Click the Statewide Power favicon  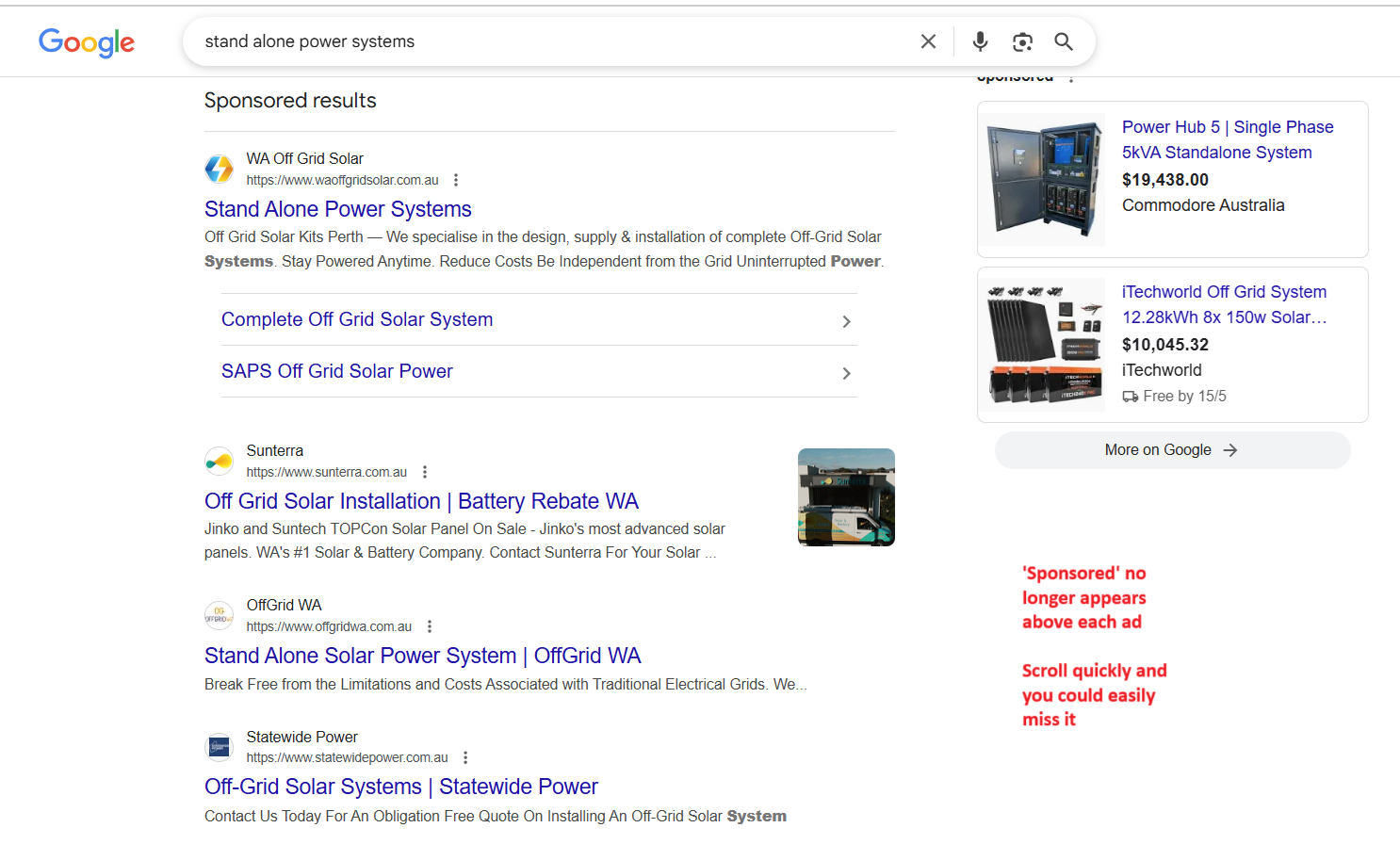220,747
